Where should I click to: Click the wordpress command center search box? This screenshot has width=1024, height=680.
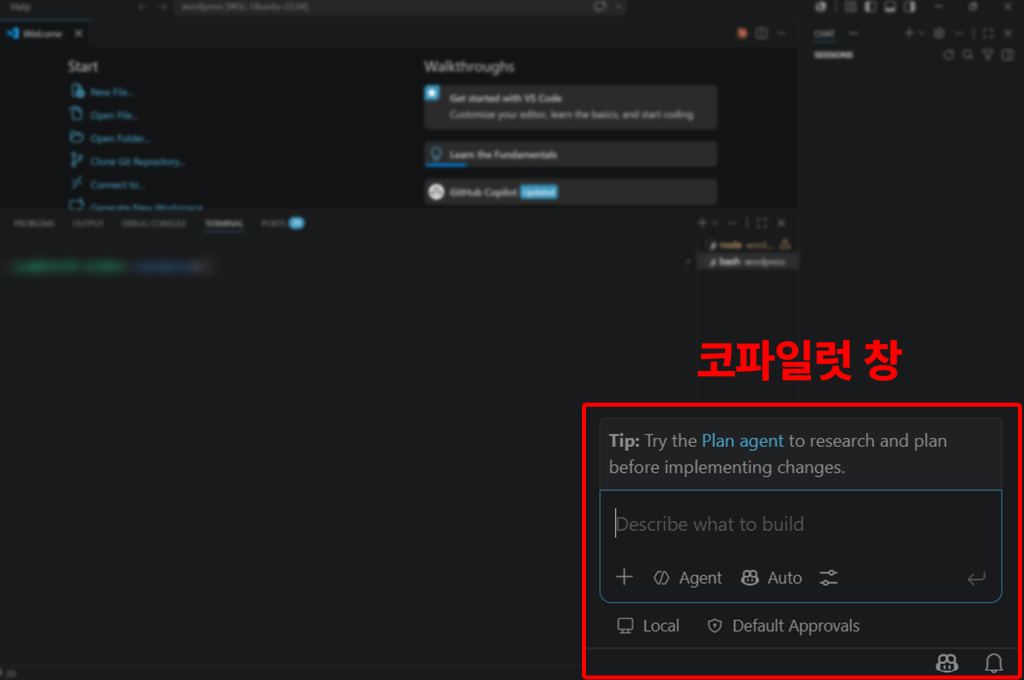click(x=382, y=7)
